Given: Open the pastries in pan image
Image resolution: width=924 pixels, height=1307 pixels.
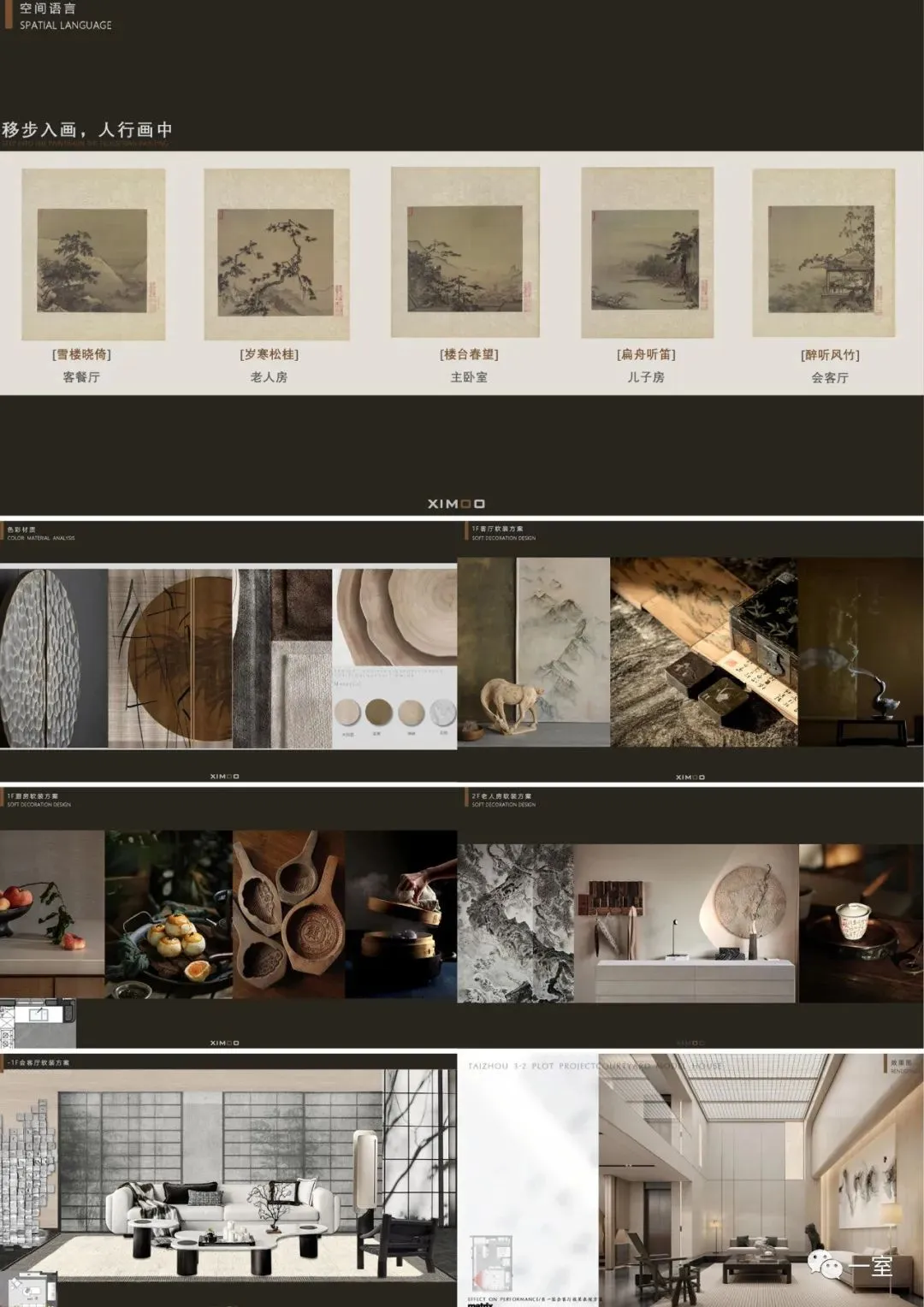Looking at the screenshot, I should [169, 914].
